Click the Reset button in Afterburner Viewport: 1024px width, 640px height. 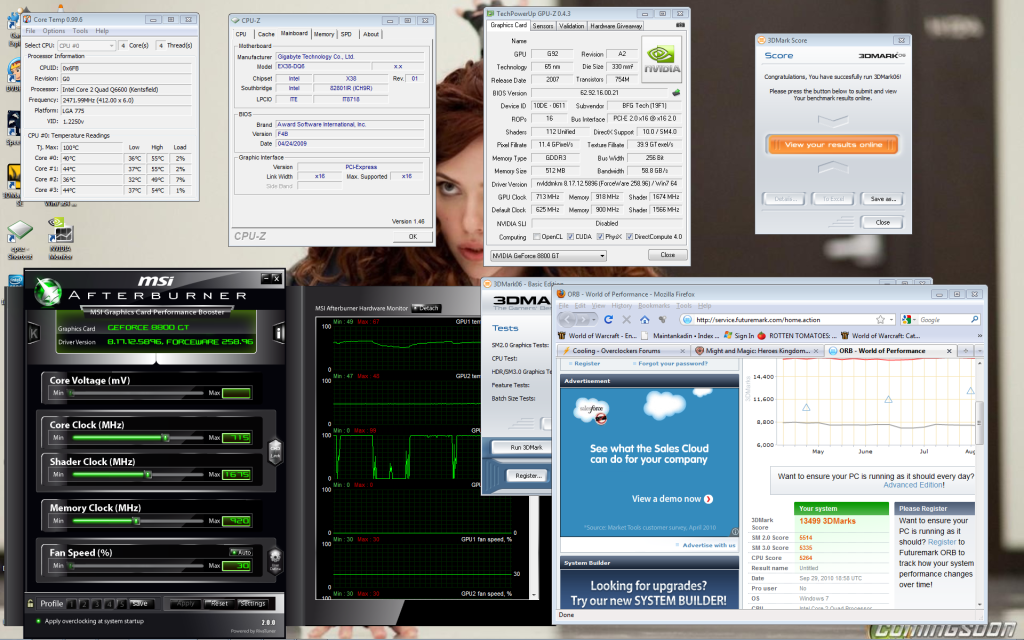coord(219,603)
